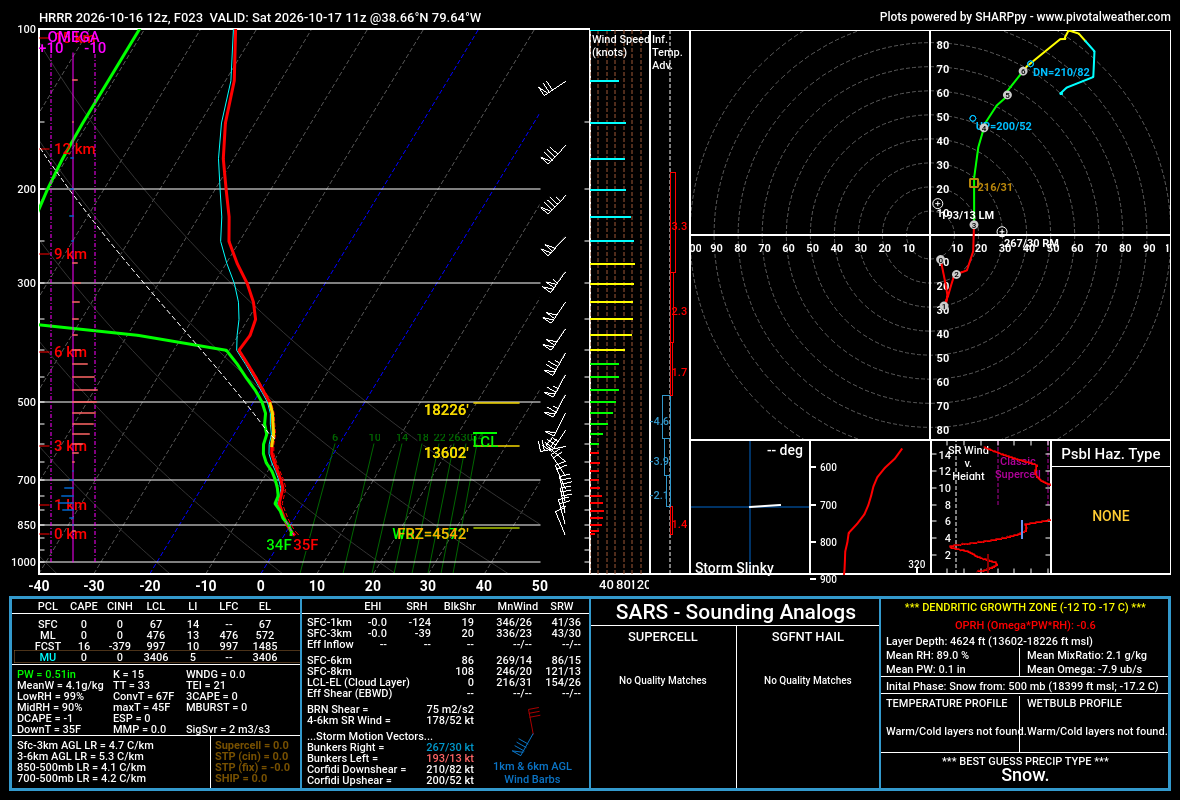This screenshot has height=800, width=1180.
Task: Click the 'Supercell = 0.0' composite value
Action: (251, 746)
